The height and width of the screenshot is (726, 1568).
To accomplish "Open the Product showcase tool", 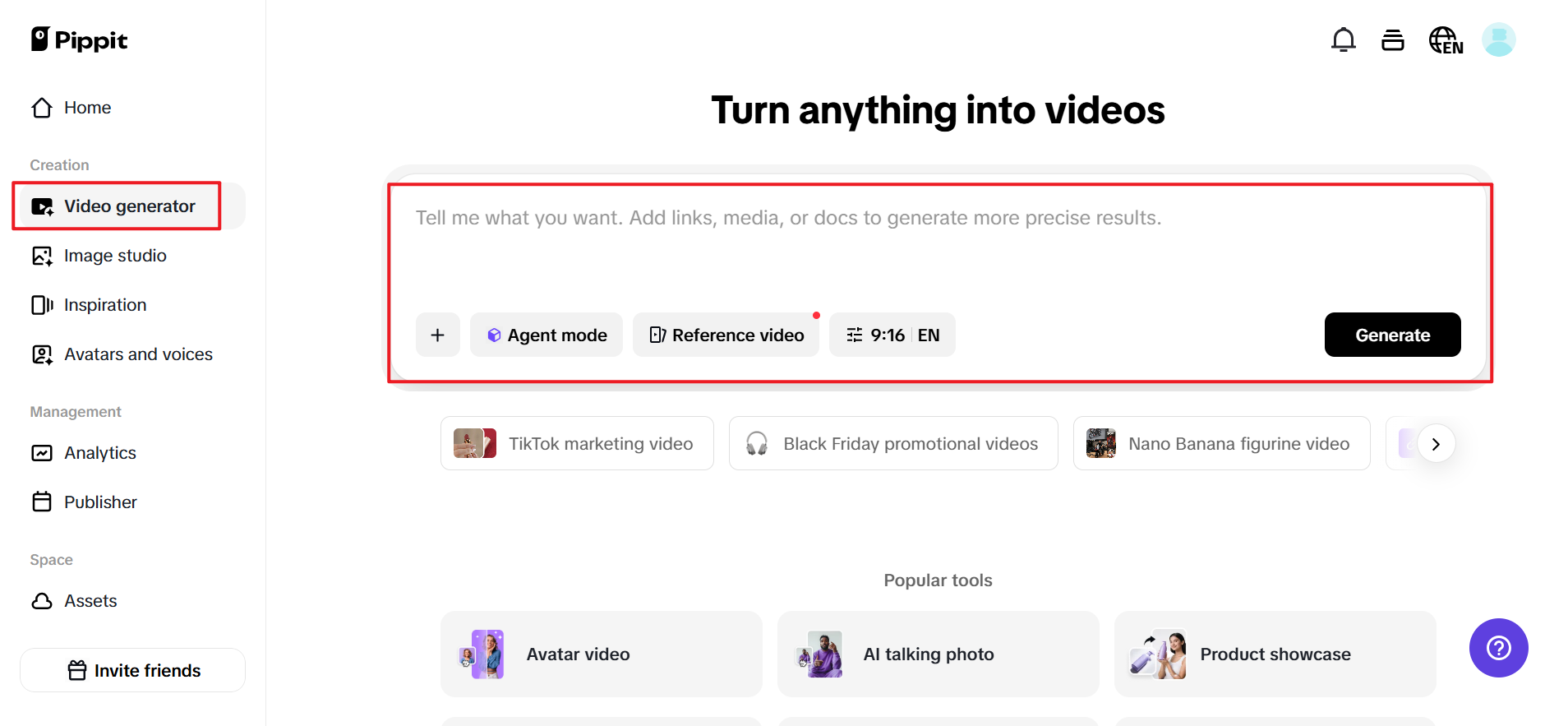I will pyautogui.click(x=1275, y=654).
